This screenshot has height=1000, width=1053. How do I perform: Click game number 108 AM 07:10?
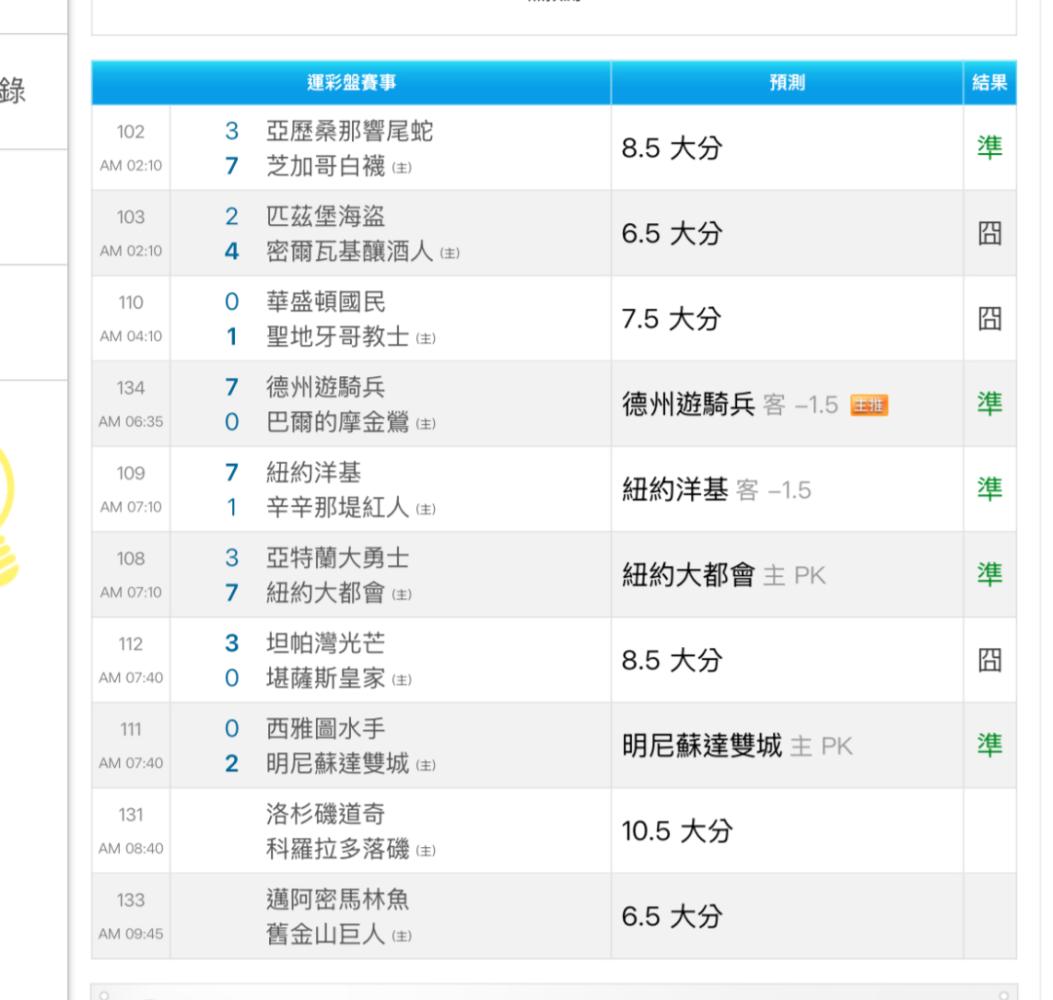click(x=131, y=574)
